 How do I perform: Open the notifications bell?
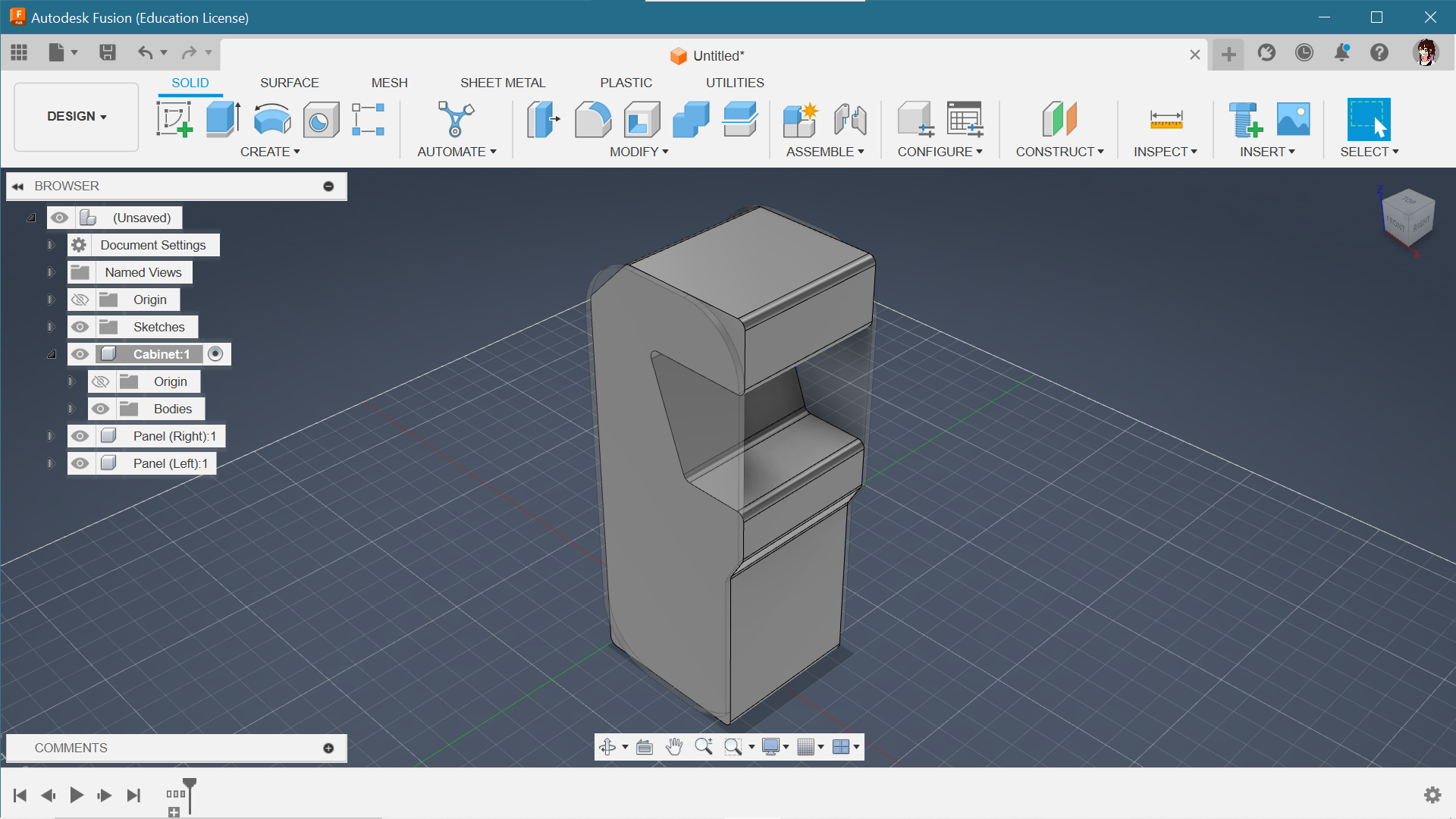tap(1341, 52)
